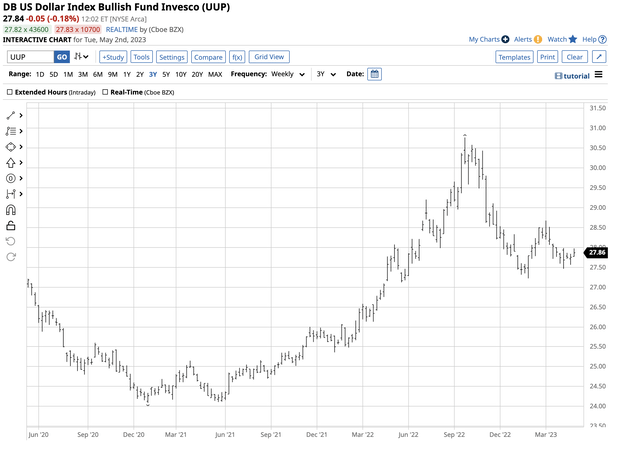Screen dimensions: 640x451
Task: Open the Tools button
Action: tap(141, 57)
